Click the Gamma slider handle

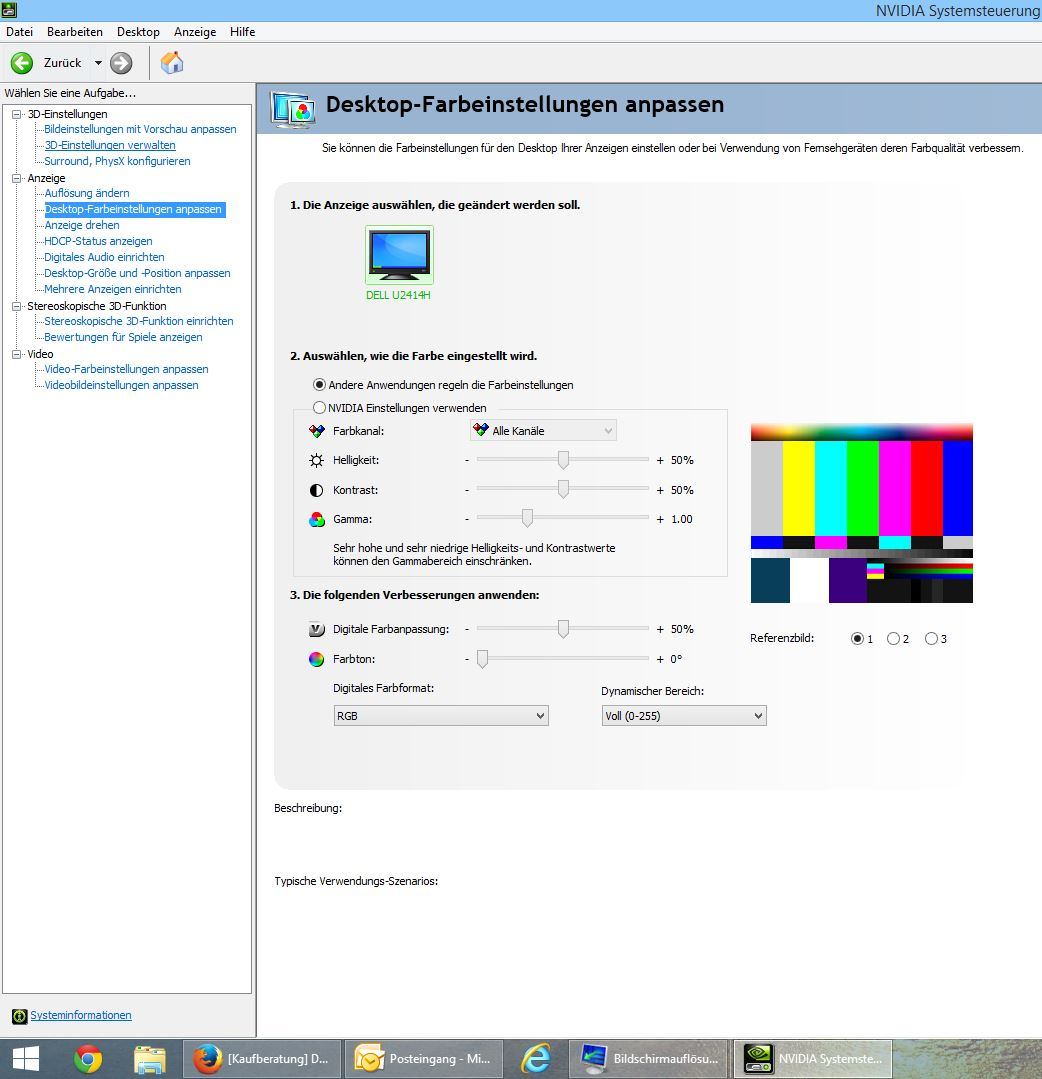(x=527, y=518)
